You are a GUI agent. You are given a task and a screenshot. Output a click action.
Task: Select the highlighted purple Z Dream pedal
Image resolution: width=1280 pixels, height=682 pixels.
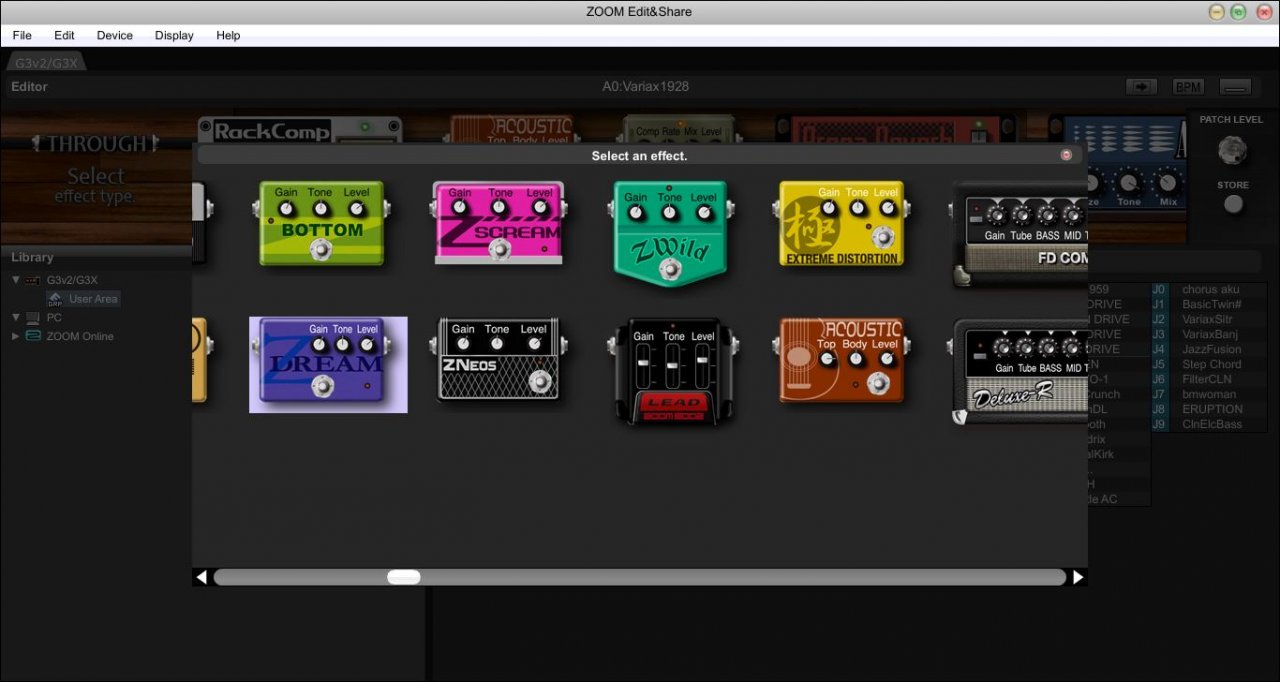coord(328,364)
